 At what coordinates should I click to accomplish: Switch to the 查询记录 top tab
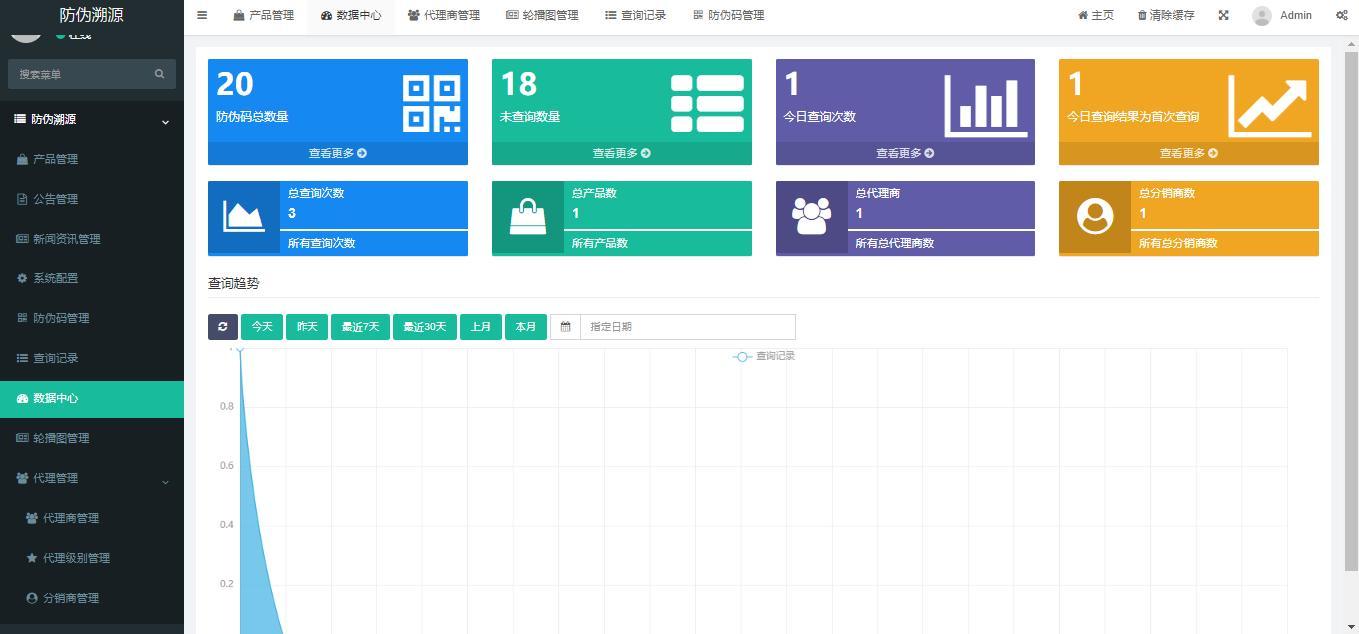pyautogui.click(x=636, y=15)
